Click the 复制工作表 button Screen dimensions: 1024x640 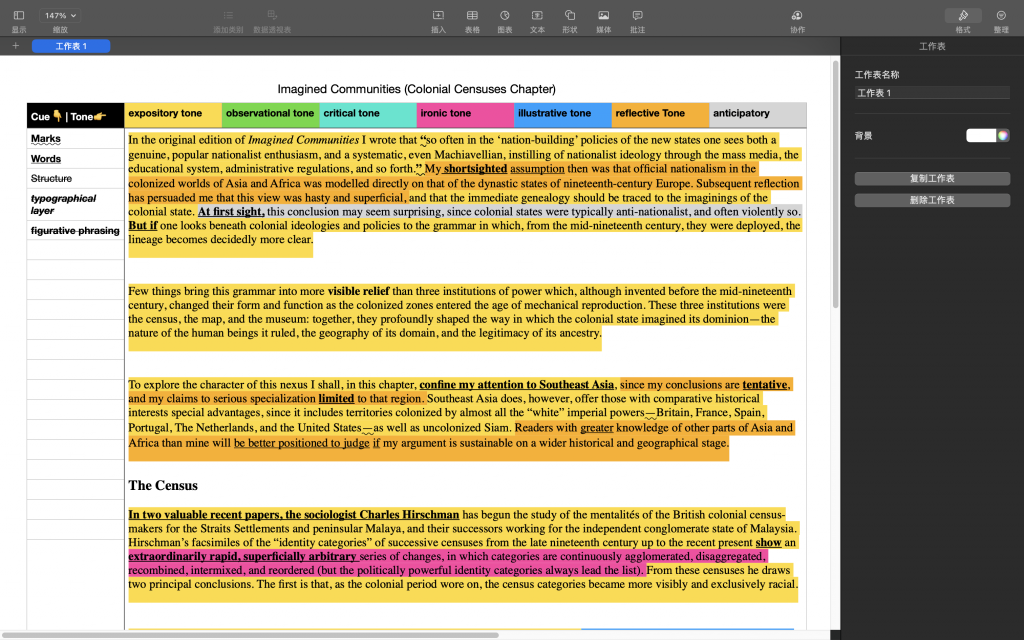pyautogui.click(x=932, y=178)
